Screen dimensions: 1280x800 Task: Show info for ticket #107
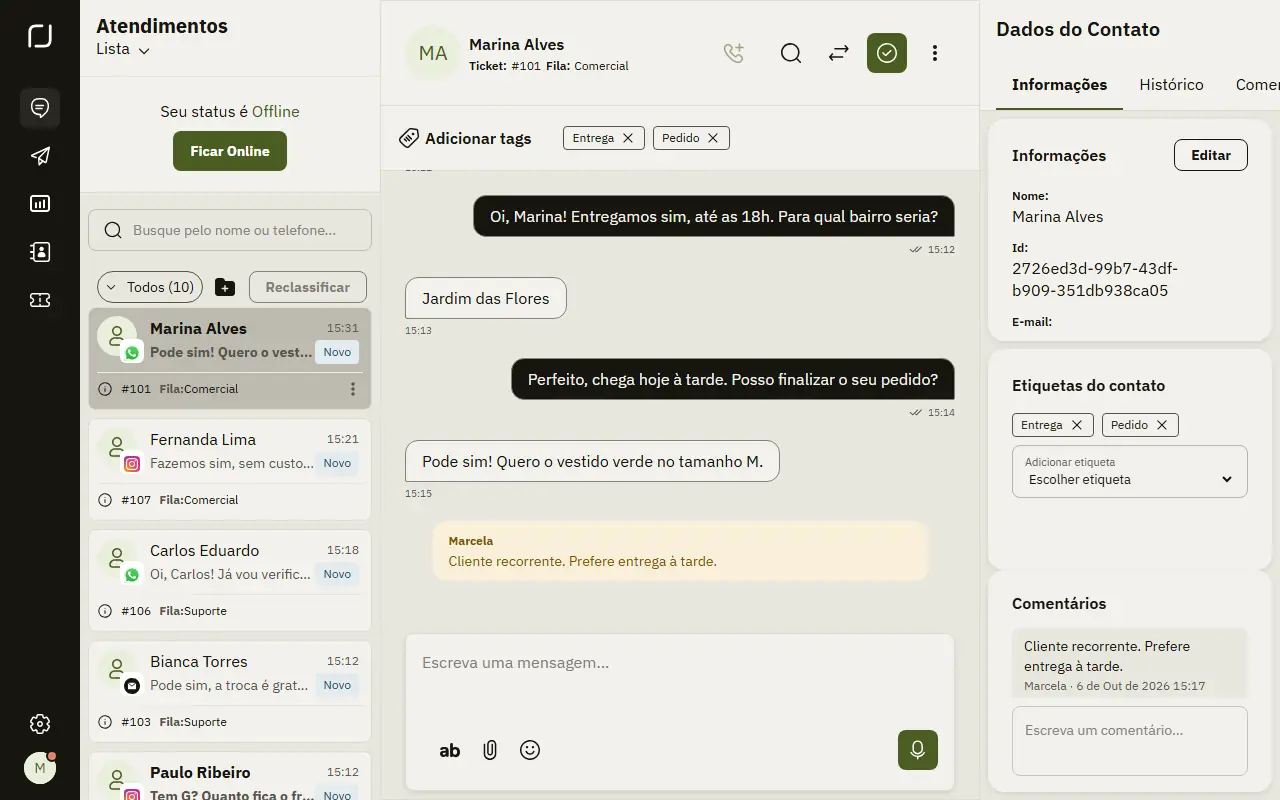coord(105,500)
